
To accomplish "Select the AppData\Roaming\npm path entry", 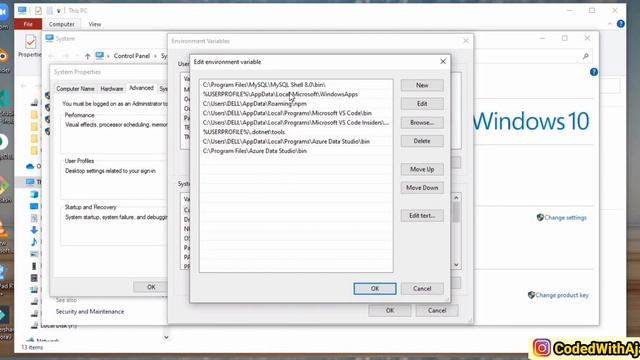I will [x=296, y=104].
